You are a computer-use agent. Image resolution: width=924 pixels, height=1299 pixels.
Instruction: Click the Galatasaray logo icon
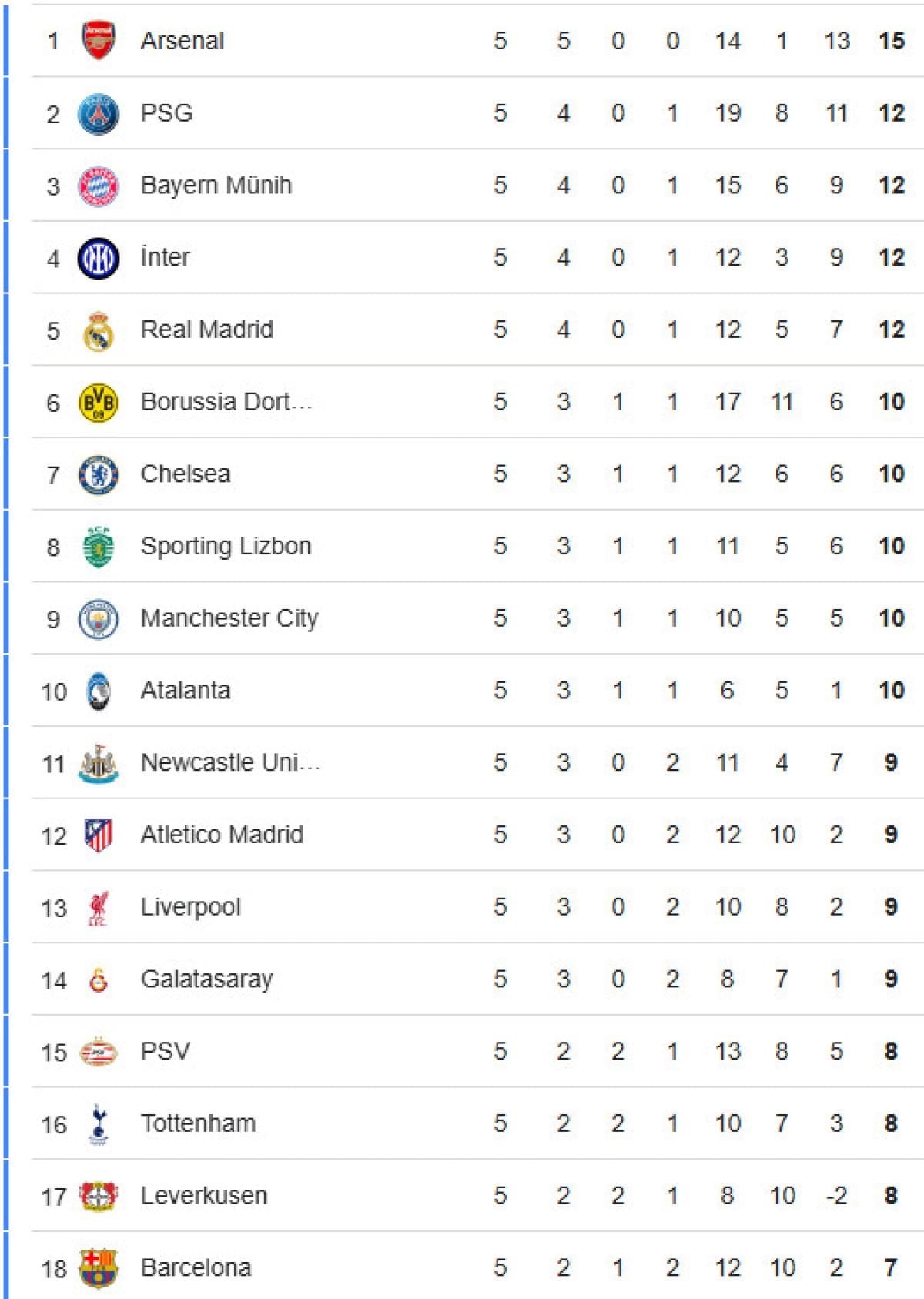pos(99,979)
